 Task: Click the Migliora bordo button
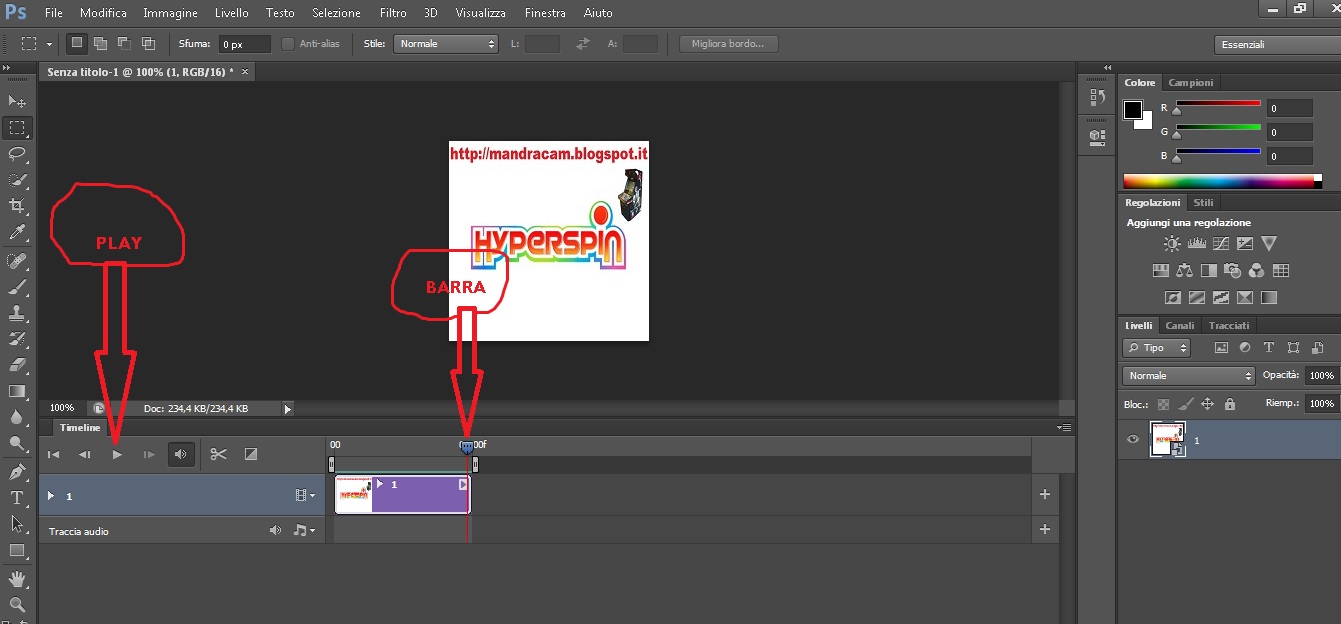[x=728, y=43]
